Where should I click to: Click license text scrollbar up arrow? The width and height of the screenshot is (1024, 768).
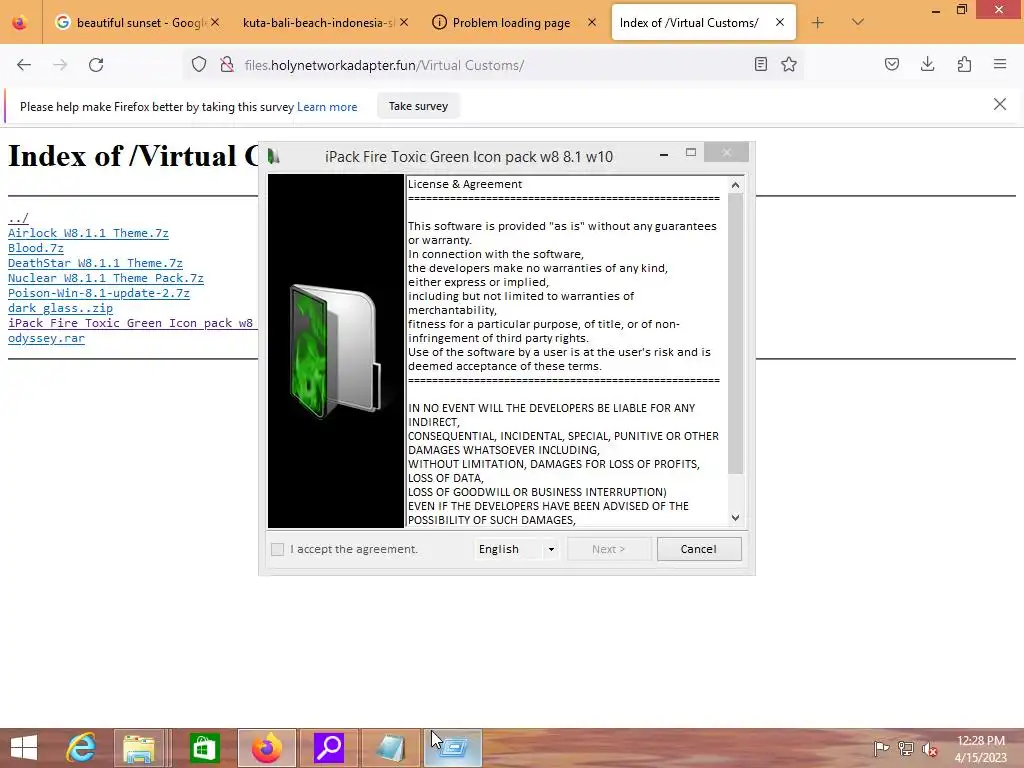coord(735,185)
